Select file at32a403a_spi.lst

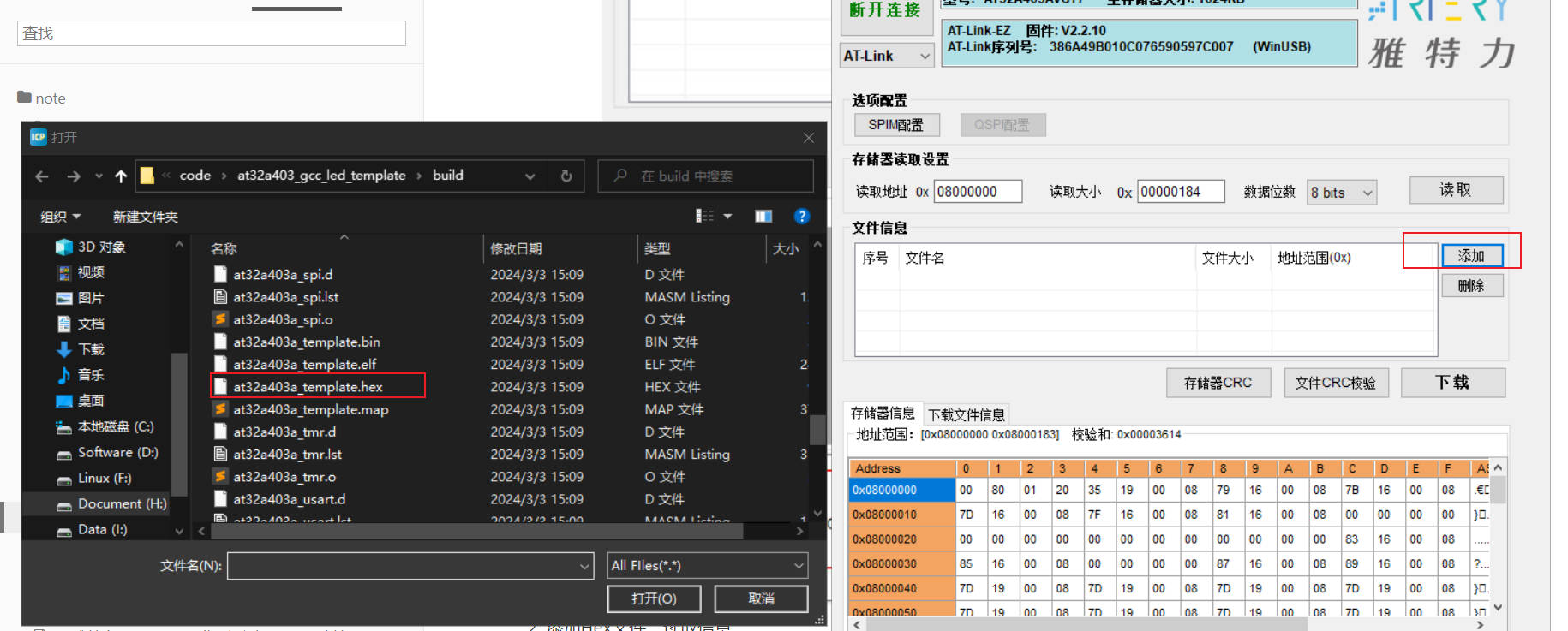tap(285, 297)
